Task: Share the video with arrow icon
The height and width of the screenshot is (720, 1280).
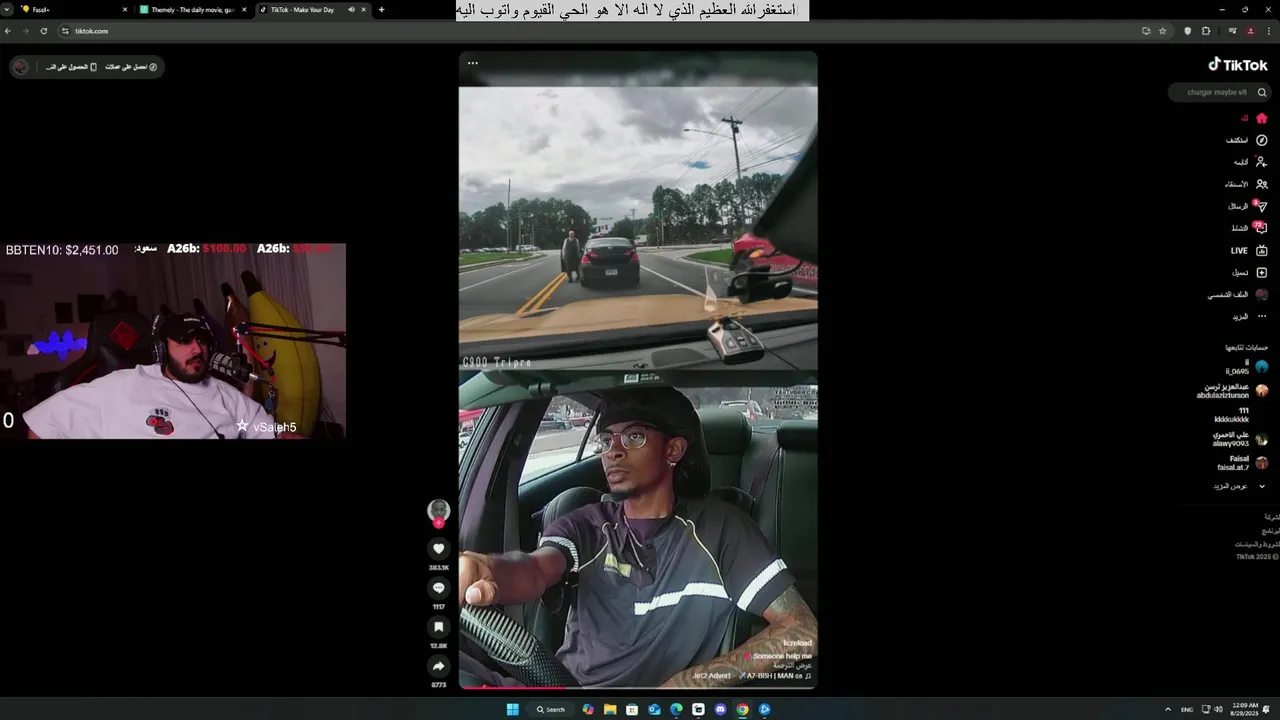Action: coord(438,666)
